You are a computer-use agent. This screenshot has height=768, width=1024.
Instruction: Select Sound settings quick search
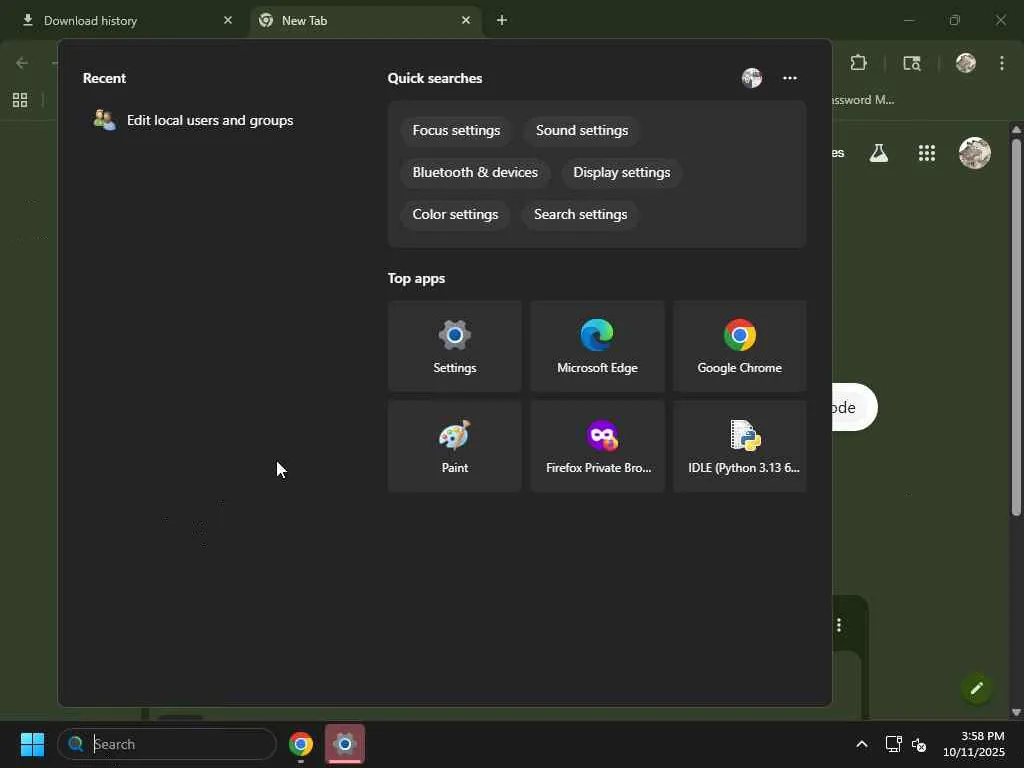582,131
